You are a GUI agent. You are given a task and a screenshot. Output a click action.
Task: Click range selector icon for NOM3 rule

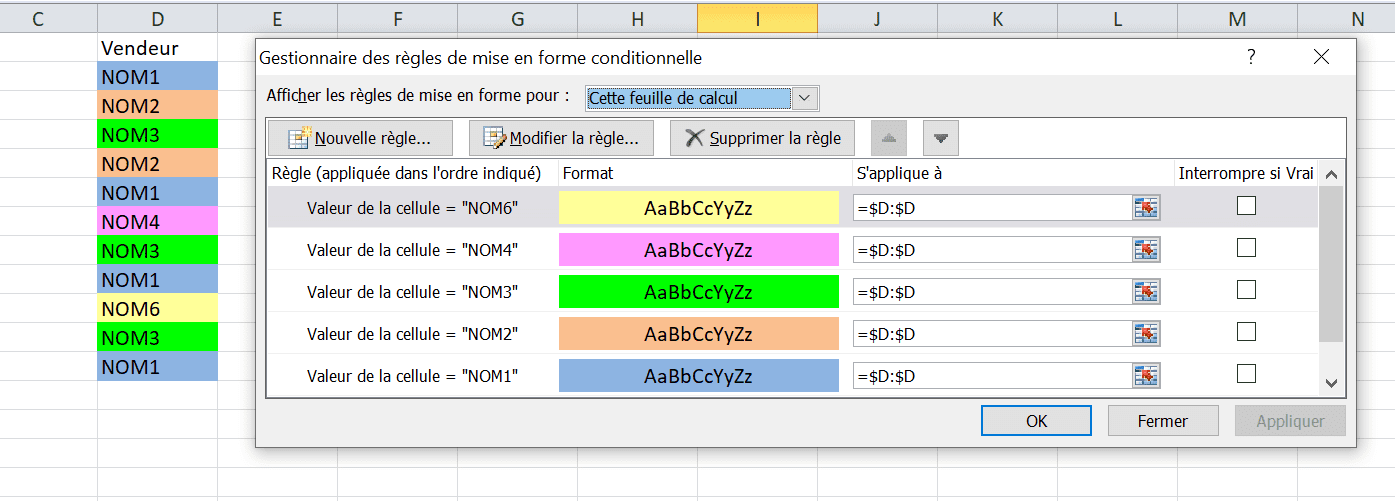1145,292
